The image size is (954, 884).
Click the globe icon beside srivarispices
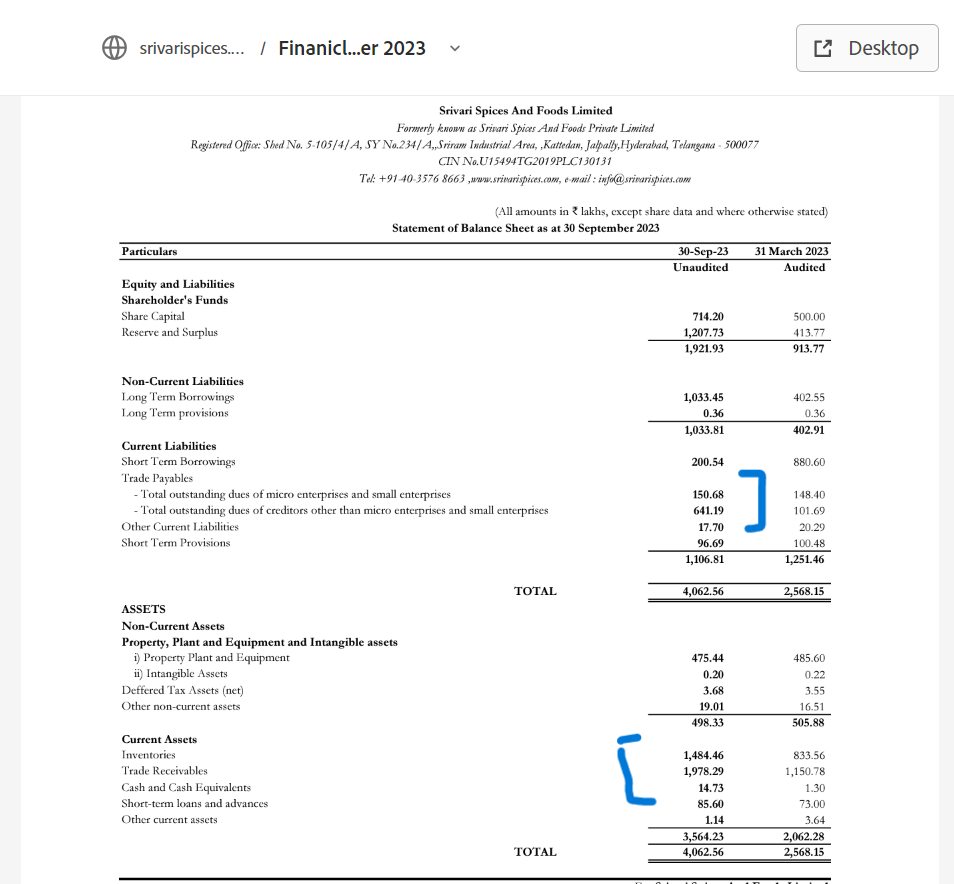(x=114, y=48)
